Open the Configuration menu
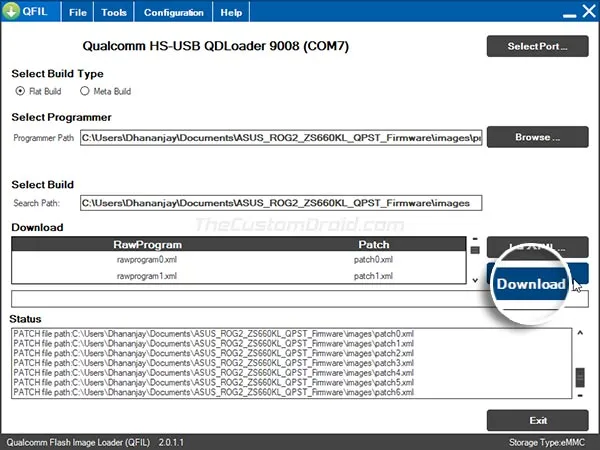 point(173,12)
